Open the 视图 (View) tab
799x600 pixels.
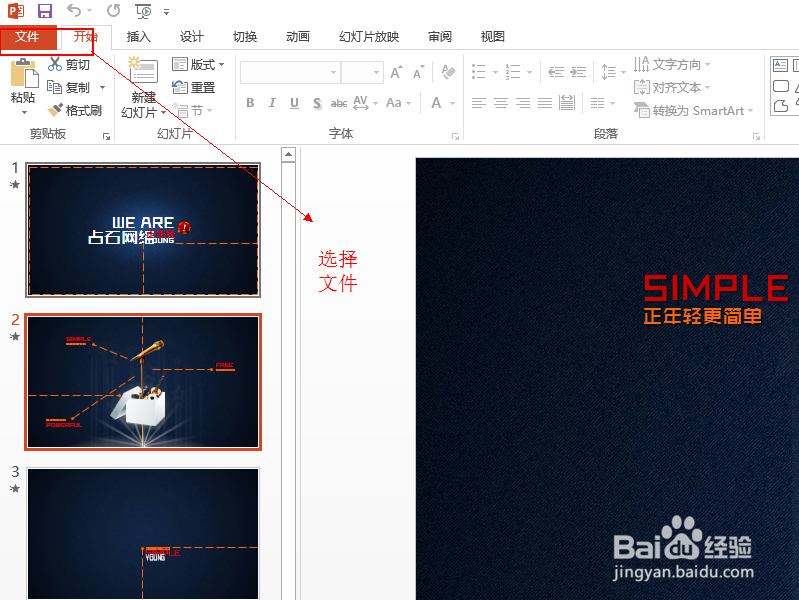coord(493,37)
